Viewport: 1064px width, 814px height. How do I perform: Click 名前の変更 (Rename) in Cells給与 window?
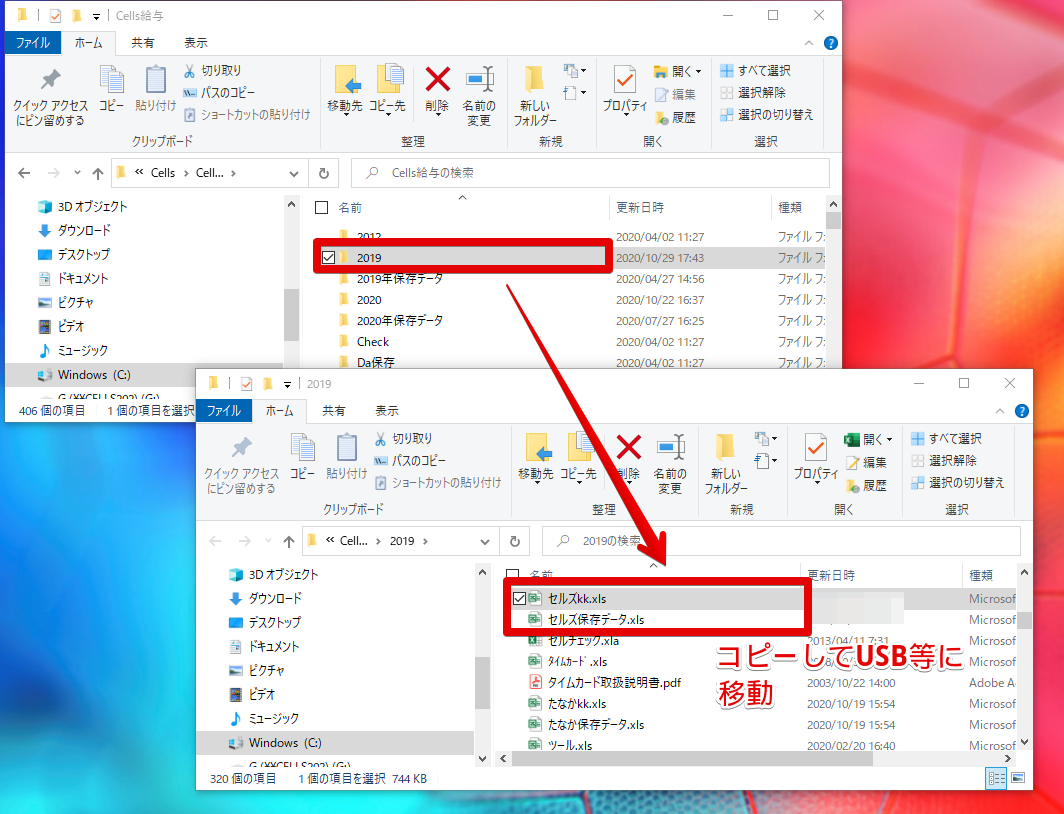pyautogui.click(x=479, y=96)
